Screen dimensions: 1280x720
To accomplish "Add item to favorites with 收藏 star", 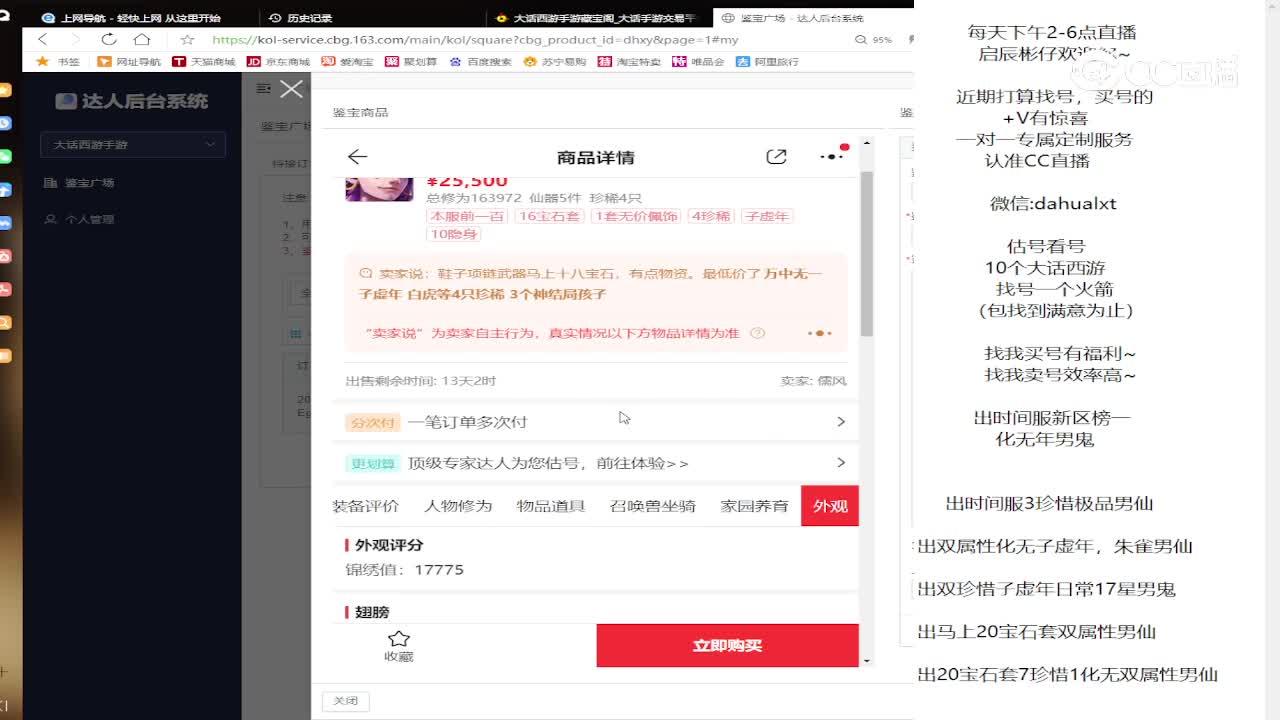I will pos(399,646).
